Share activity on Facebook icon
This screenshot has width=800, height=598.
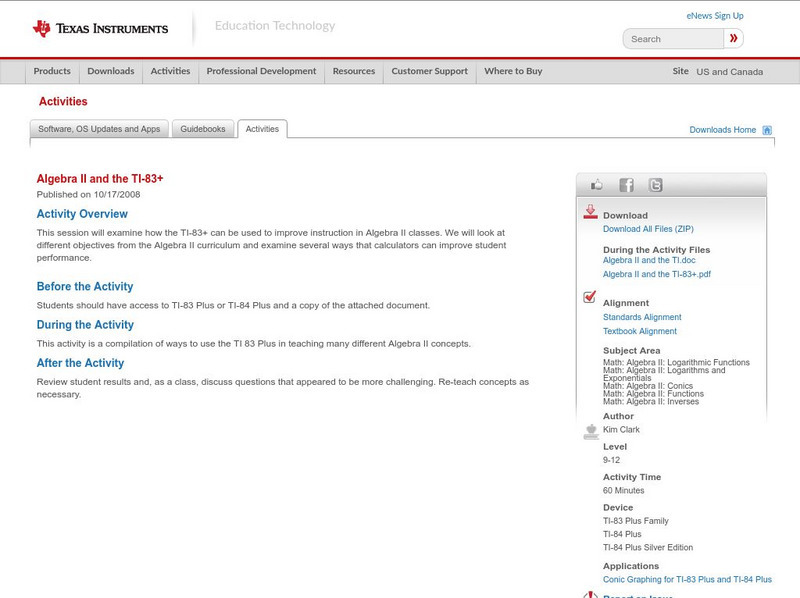point(626,185)
